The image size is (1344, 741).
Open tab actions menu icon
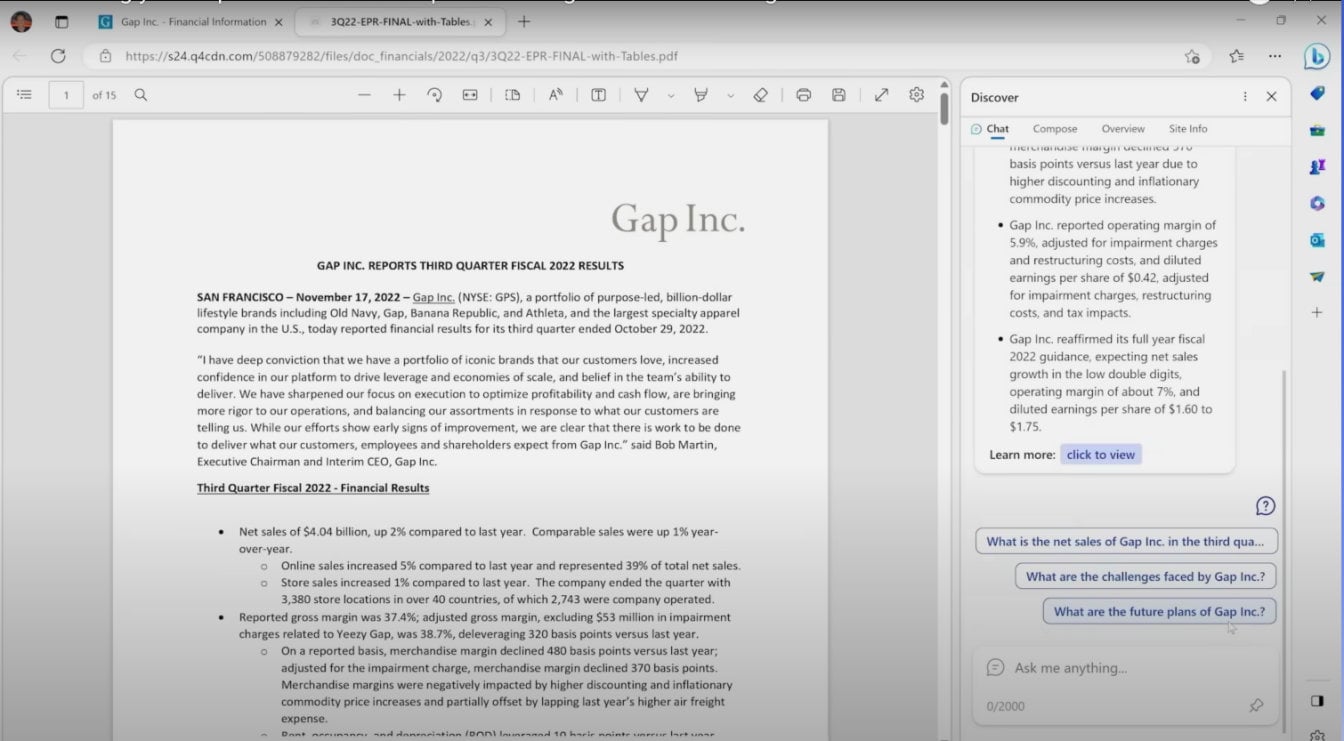(x=61, y=22)
